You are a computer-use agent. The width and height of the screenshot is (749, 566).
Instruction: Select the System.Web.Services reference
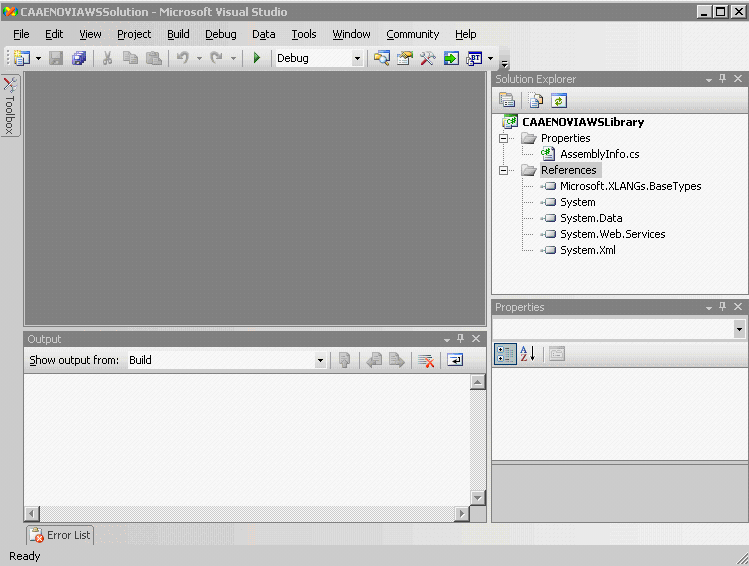click(x=612, y=234)
